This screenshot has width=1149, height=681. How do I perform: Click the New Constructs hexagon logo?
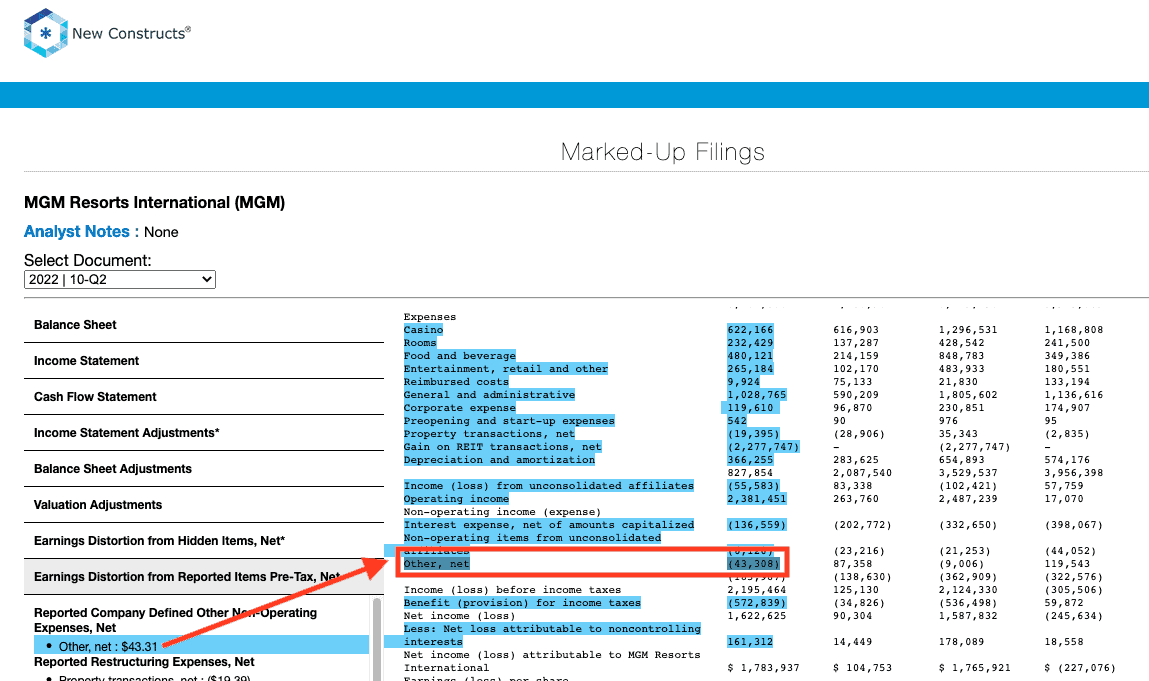pyautogui.click(x=45, y=33)
